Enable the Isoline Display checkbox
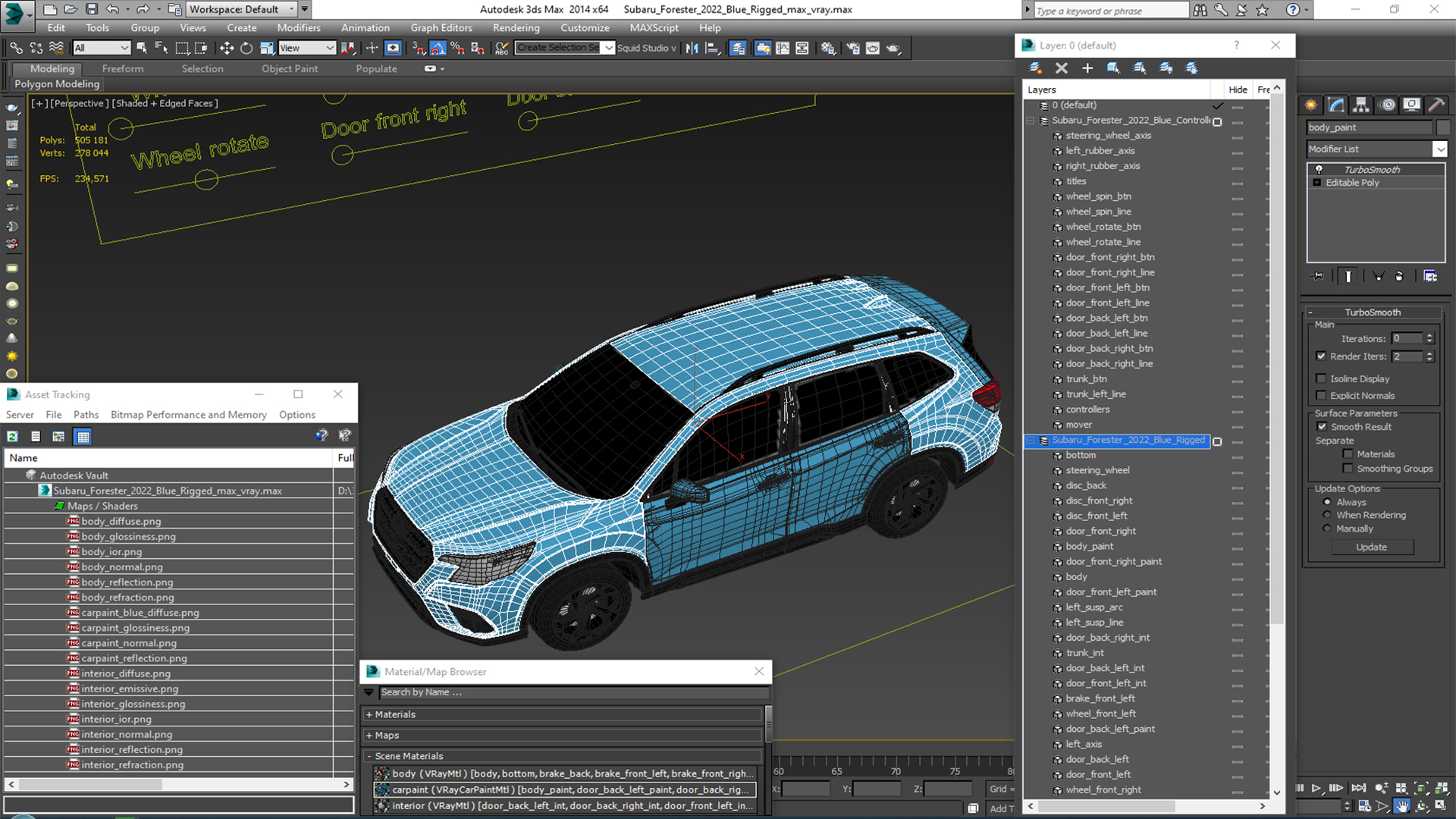This screenshot has height=819, width=1456. click(x=1321, y=378)
